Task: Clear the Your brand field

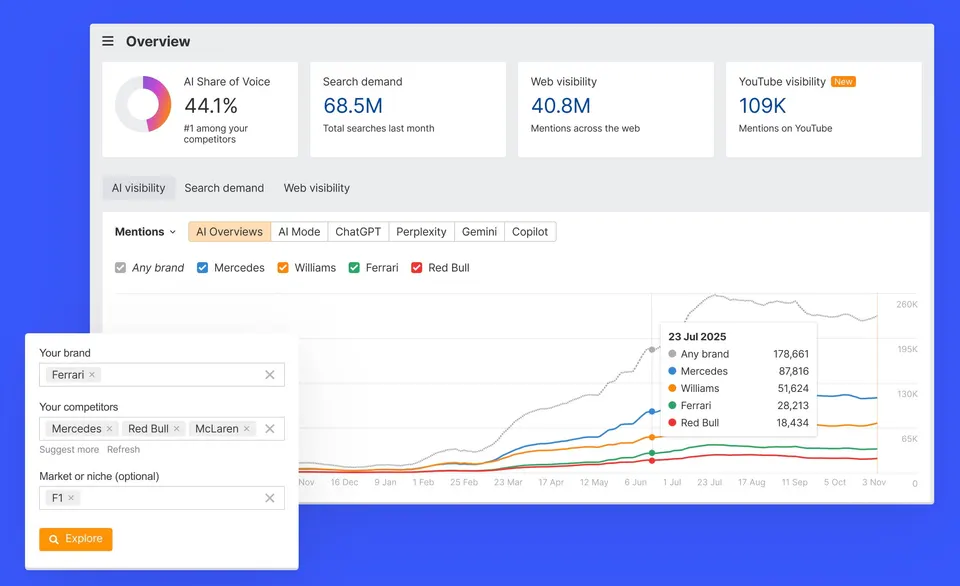Action: click(269, 375)
